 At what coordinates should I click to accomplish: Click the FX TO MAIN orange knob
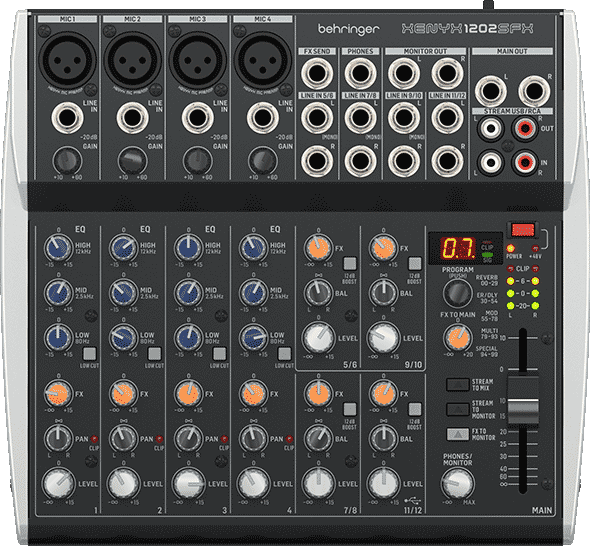coord(458,337)
